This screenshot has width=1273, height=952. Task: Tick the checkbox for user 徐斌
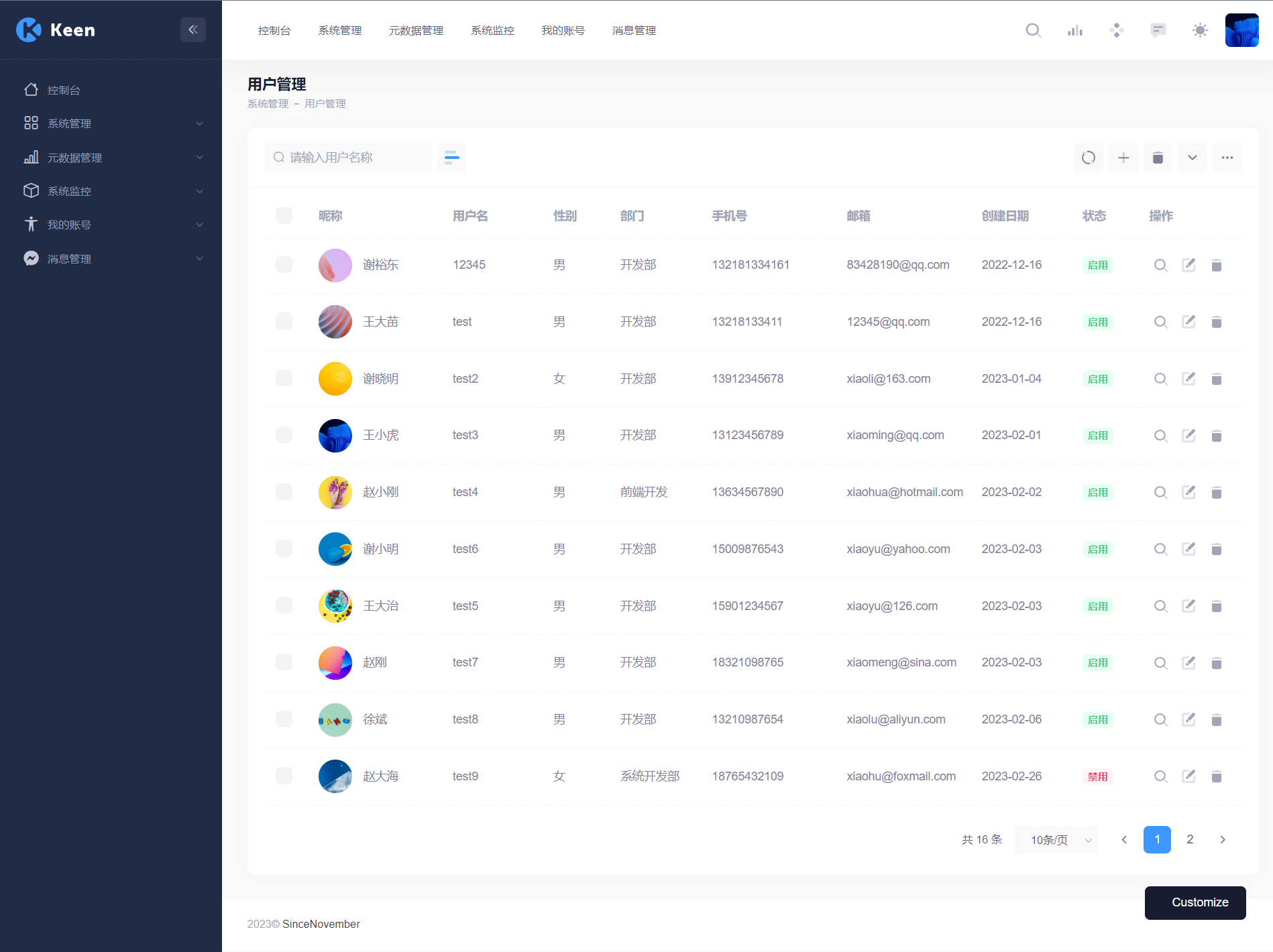tap(284, 719)
